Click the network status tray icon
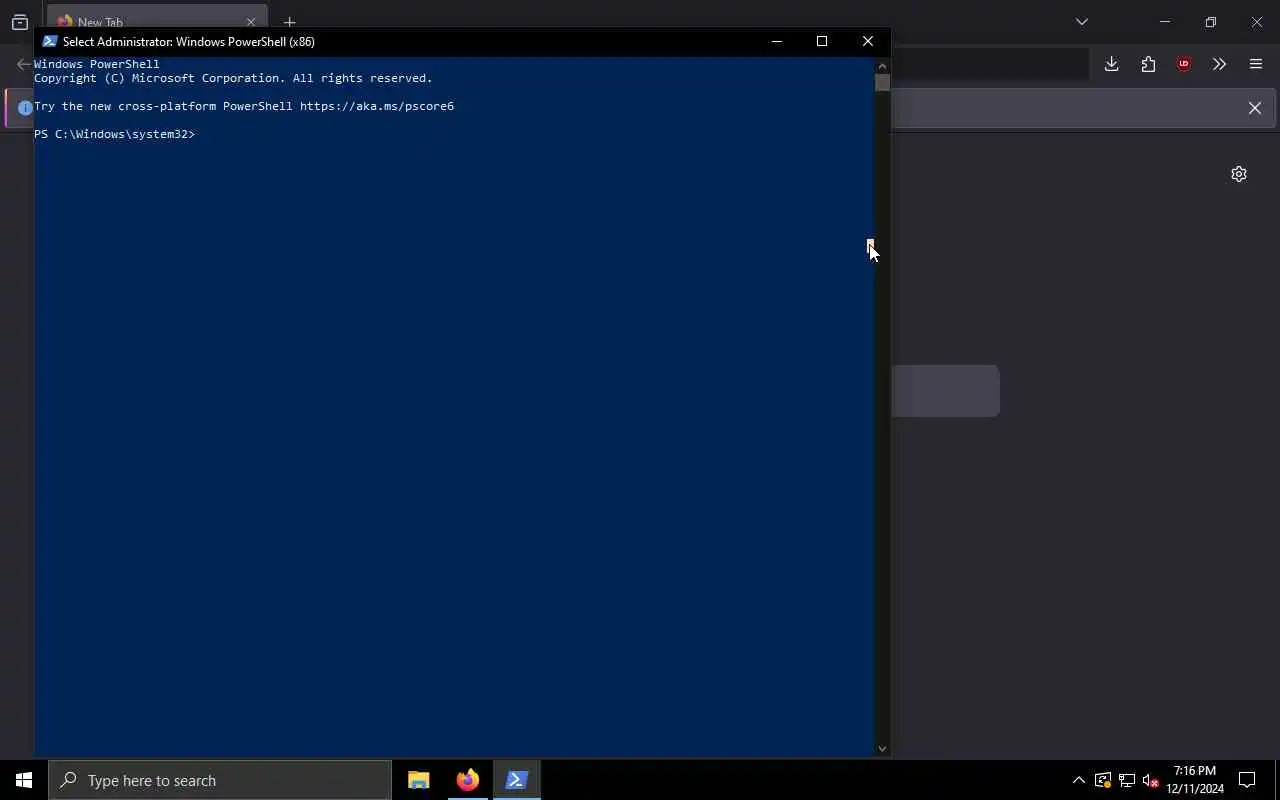Image resolution: width=1280 pixels, height=800 pixels. click(1127, 780)
